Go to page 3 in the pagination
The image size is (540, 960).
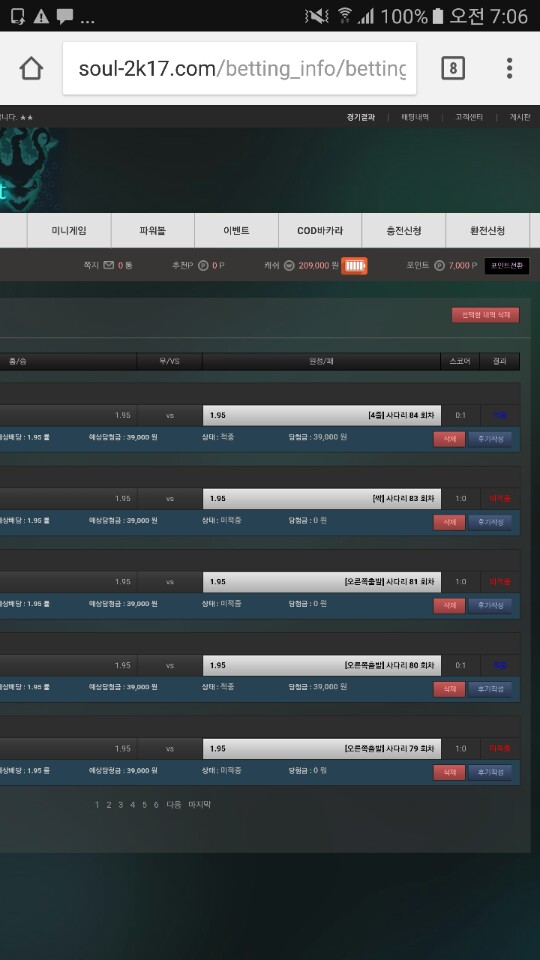pyautogui.click(x=121, y=804)
